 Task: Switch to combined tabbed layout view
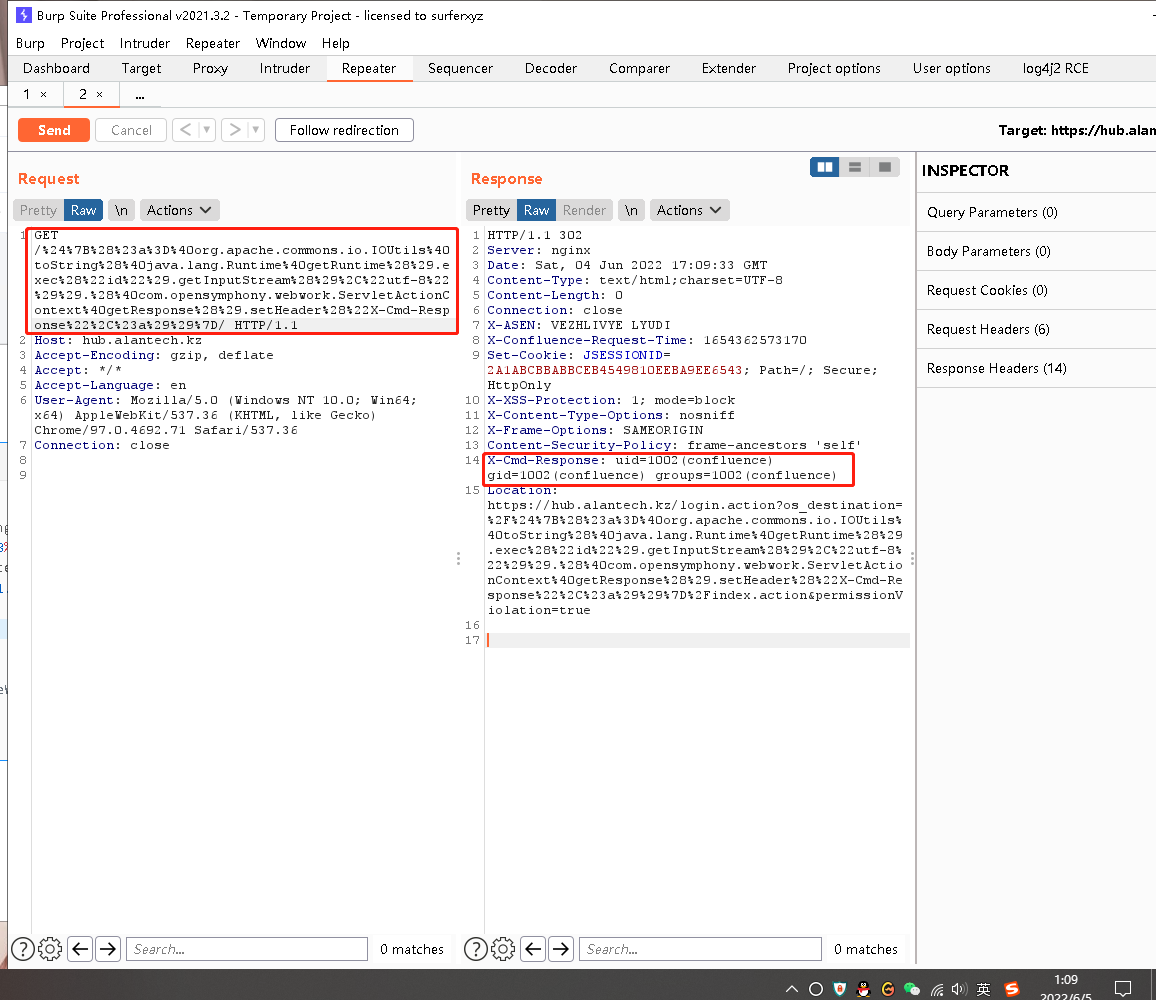pos(885,167)
